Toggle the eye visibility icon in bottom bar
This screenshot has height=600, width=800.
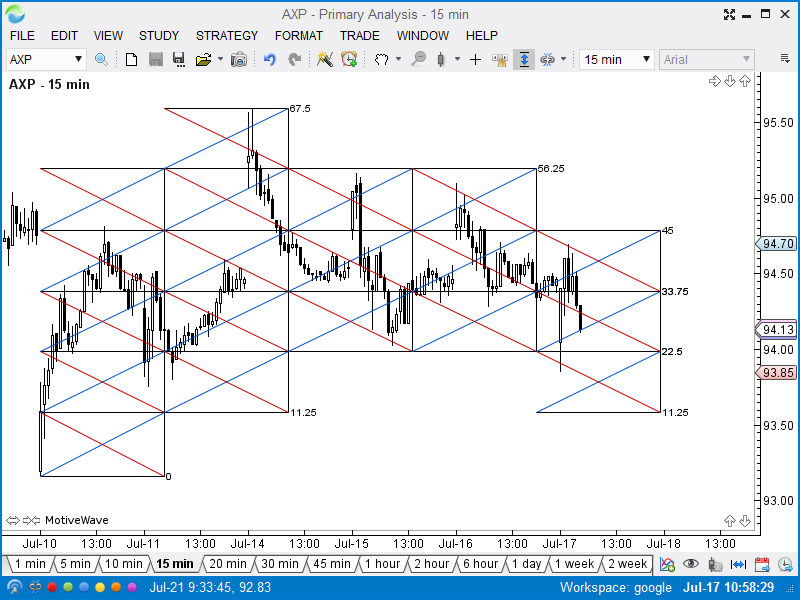[x=691, y=564]
